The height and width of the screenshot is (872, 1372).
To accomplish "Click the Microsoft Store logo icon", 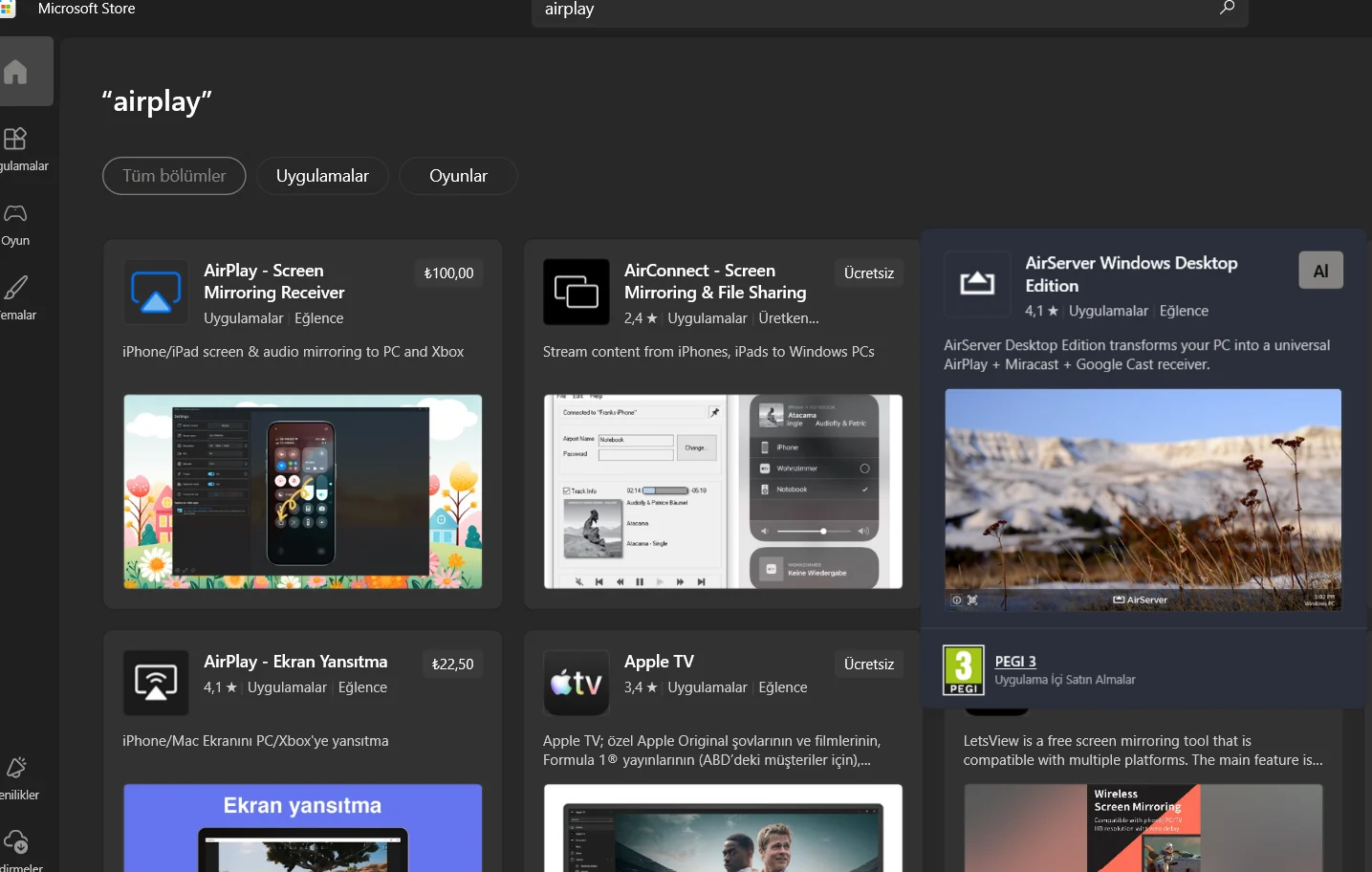I will [7, 9].
